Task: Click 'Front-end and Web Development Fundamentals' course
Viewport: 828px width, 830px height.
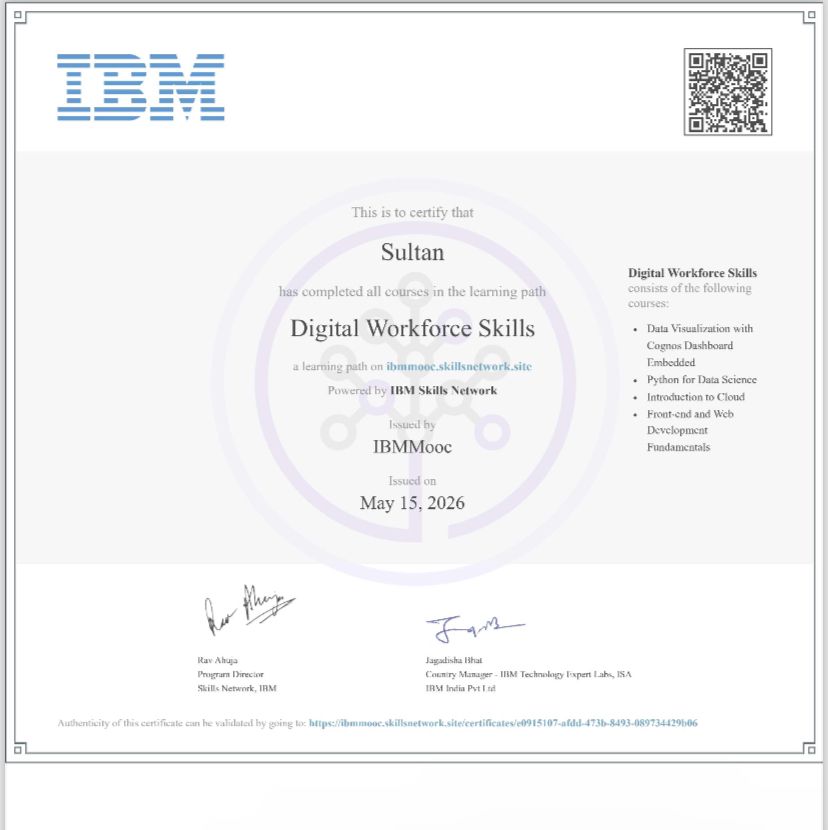Action: (690, 430)
